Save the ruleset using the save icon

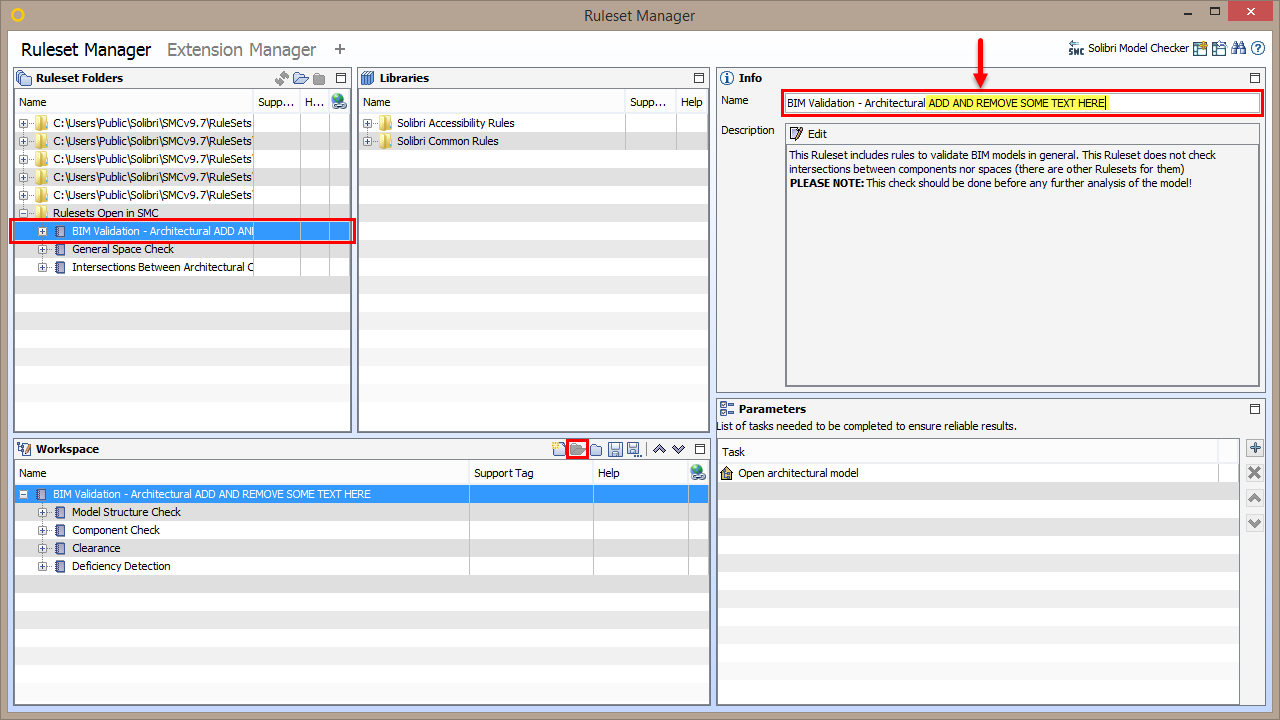click(x=616, y=449)
